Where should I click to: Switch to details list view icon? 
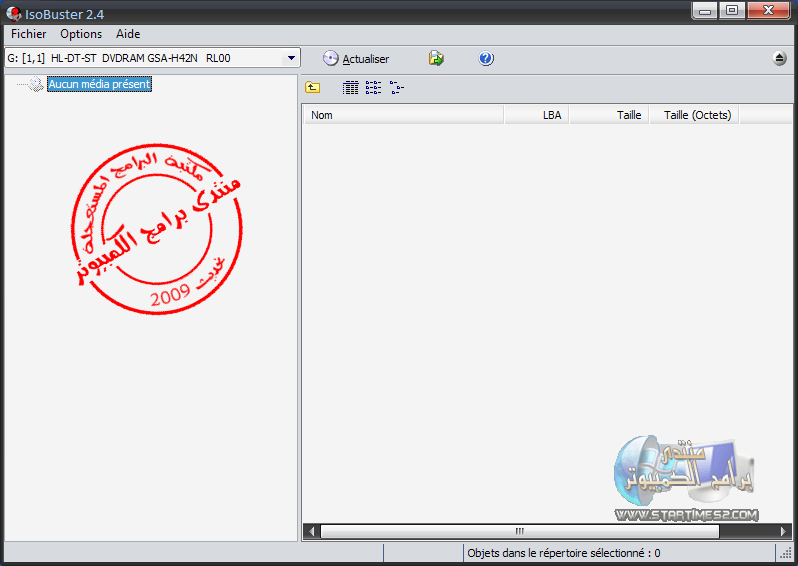(350, 88)
